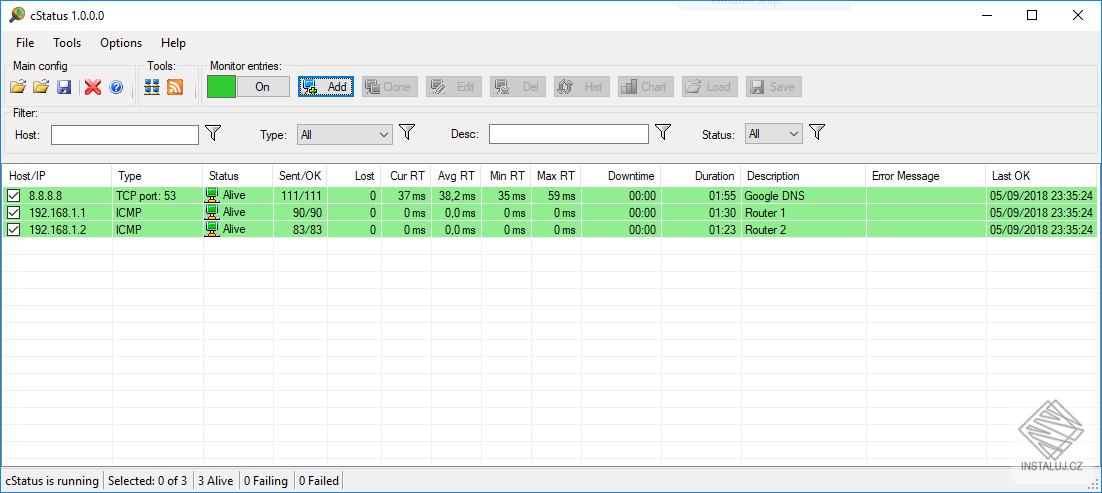Sort by the Duration column header
This screenshot has width=1102, height=493.
pyautogui.click(x=701, y=176)
